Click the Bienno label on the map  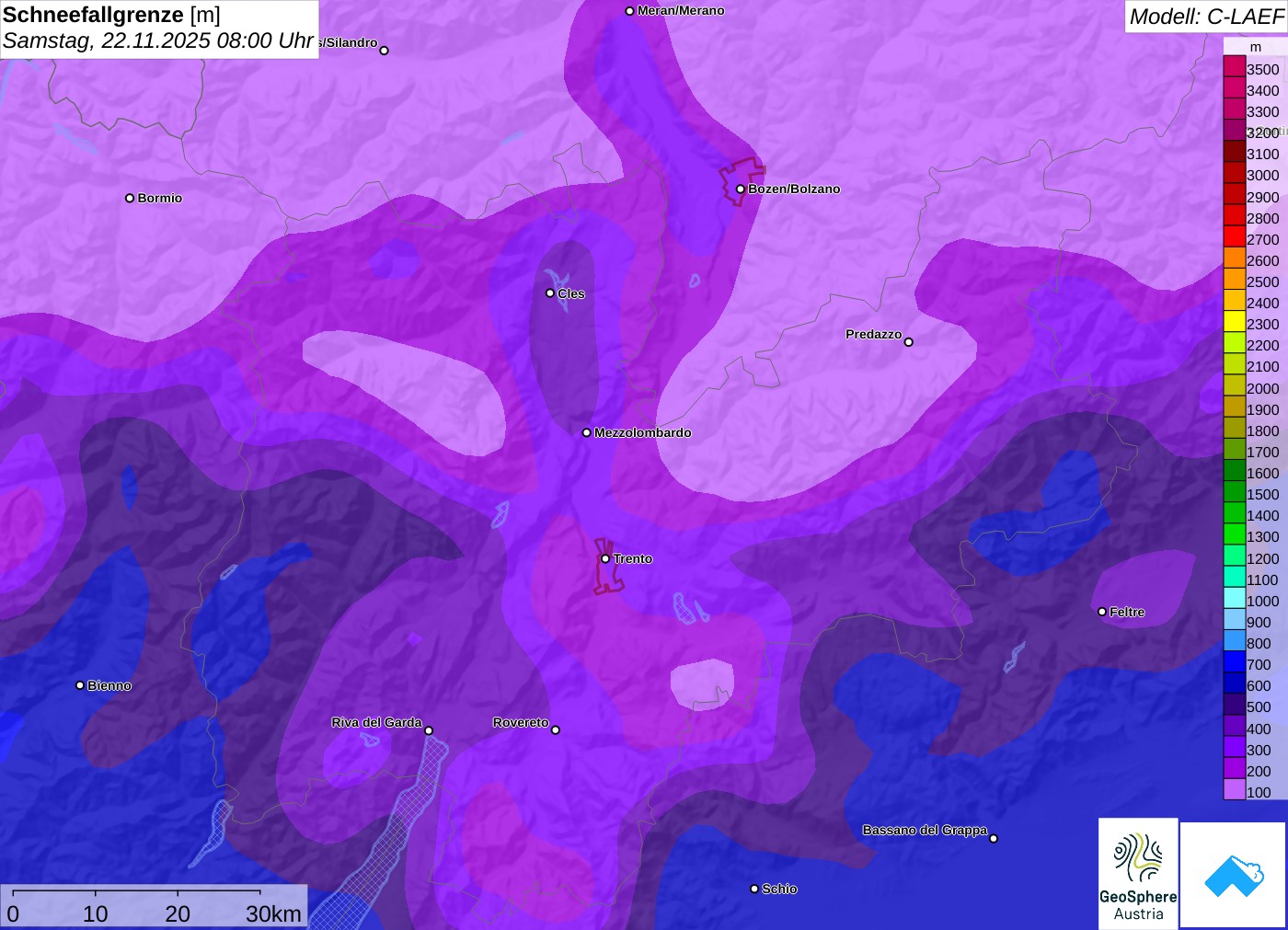coord(109,685)
